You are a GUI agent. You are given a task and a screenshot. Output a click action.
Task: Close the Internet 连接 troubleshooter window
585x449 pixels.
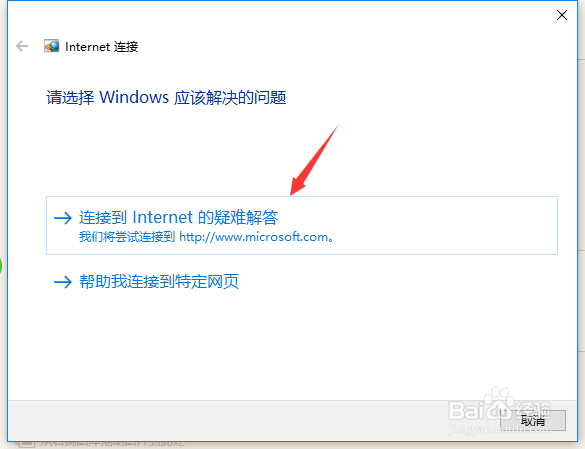click(561, 15)
